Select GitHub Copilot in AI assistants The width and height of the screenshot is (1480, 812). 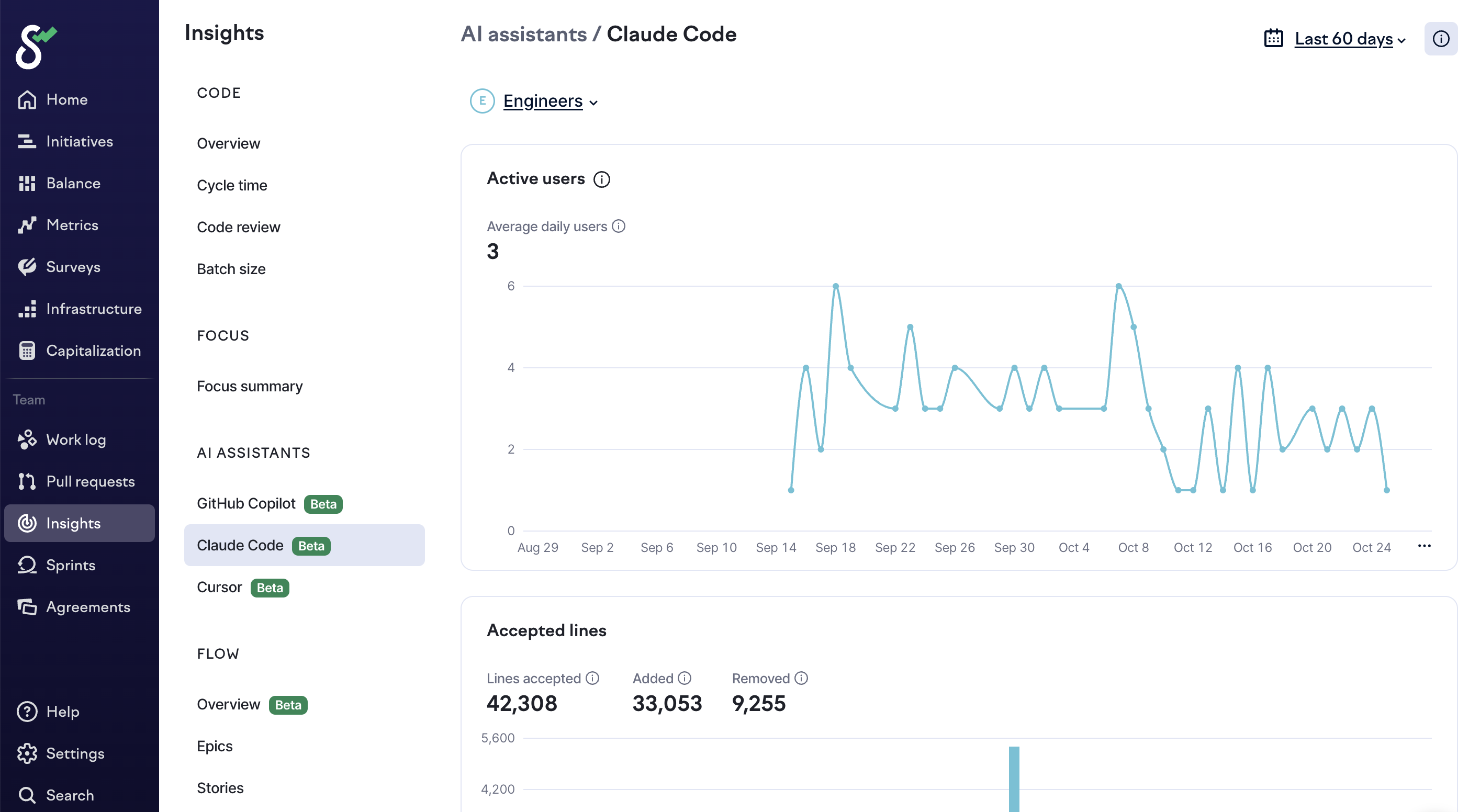[246, 504]
